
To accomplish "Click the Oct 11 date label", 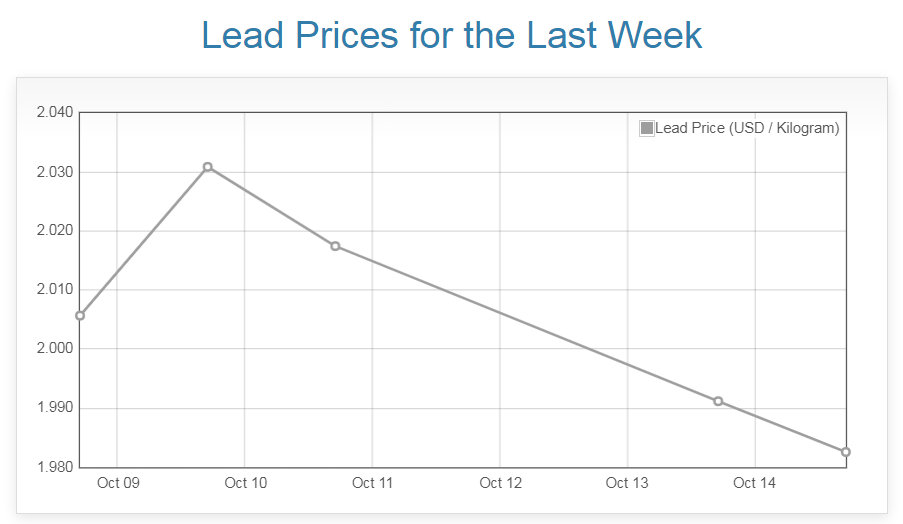I will point(373,484).
